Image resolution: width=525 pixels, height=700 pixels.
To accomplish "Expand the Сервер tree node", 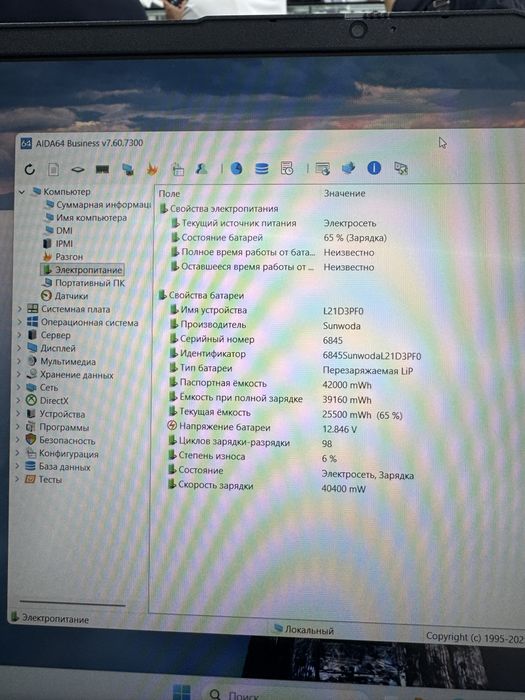I will 19,335.
